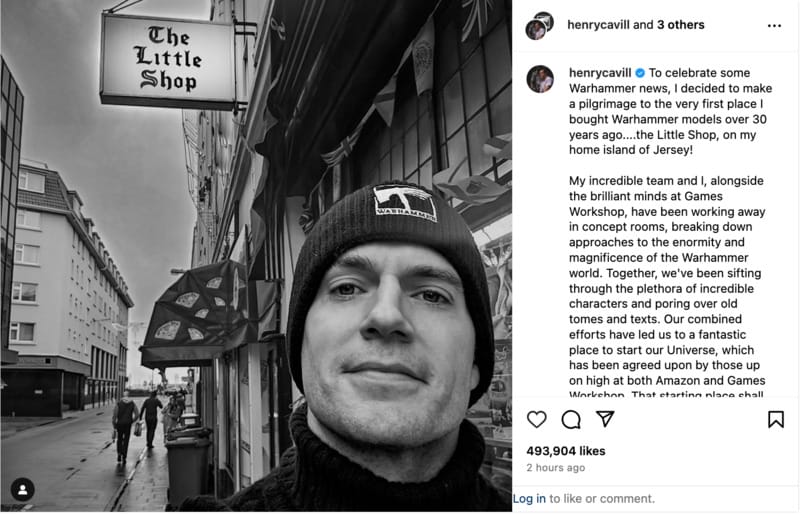Open henrycavill username in post header
This screenshot has width=800, height=515.
click(598, 24)
